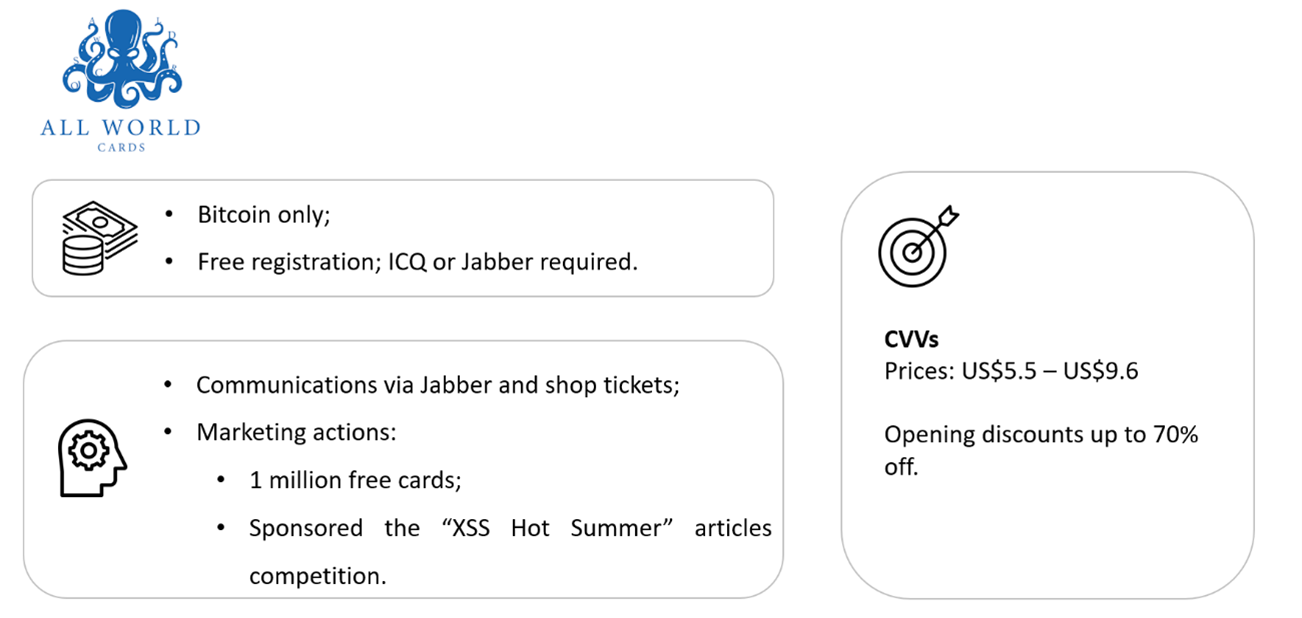Click the CARDS subtitle under the logo

[121, 148]
